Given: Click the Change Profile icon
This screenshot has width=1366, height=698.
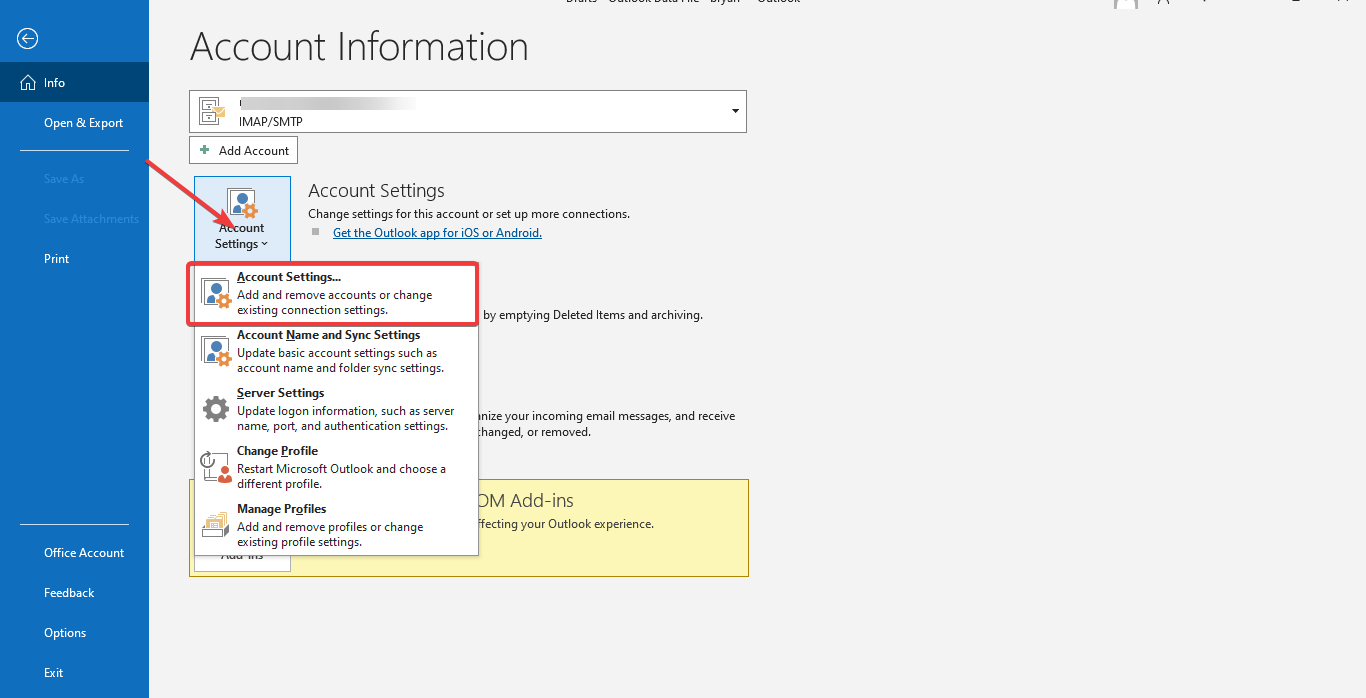Looking at the screenshot, I should tap(215, 466).
